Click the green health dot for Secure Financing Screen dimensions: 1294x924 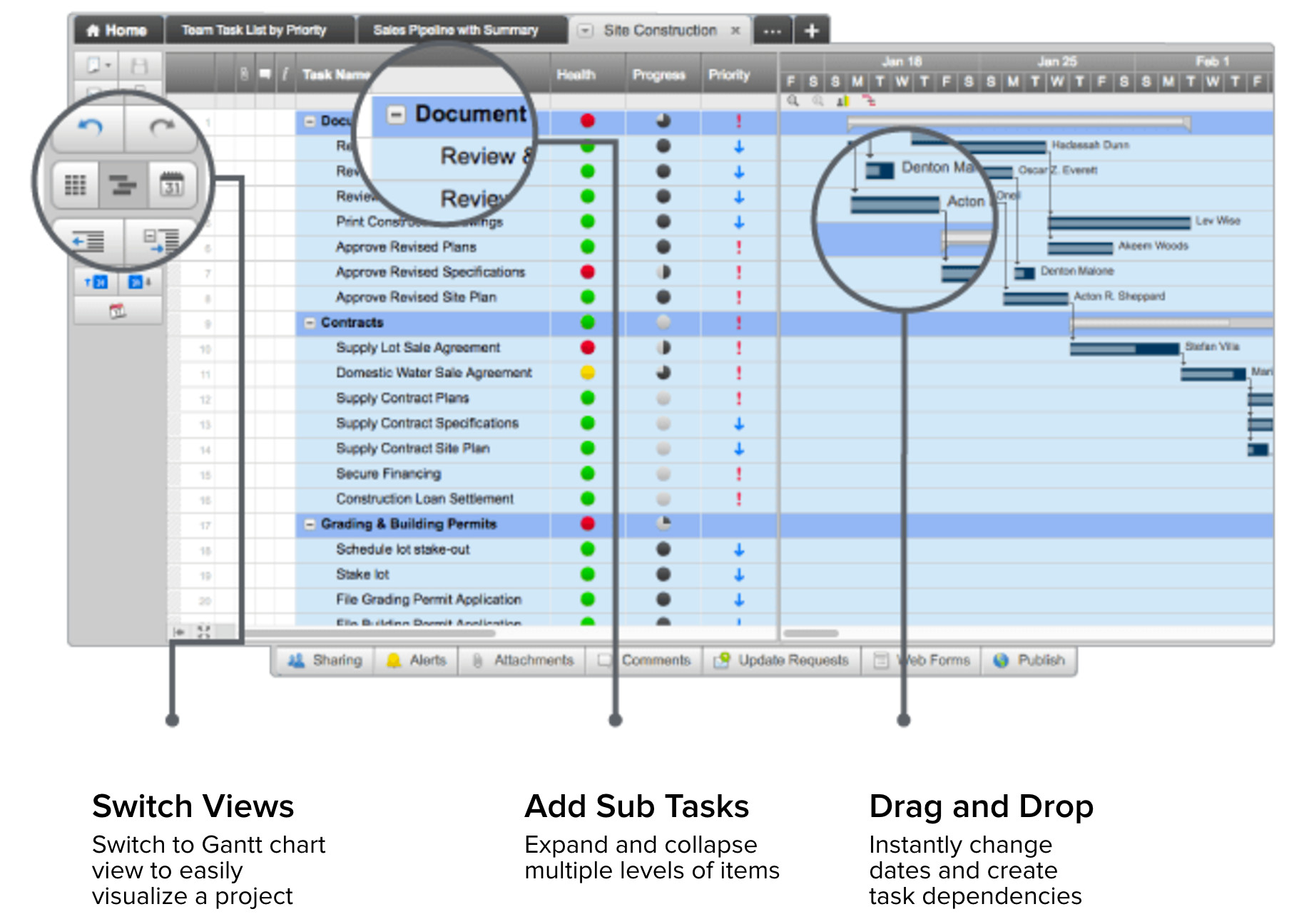(588, 474)
